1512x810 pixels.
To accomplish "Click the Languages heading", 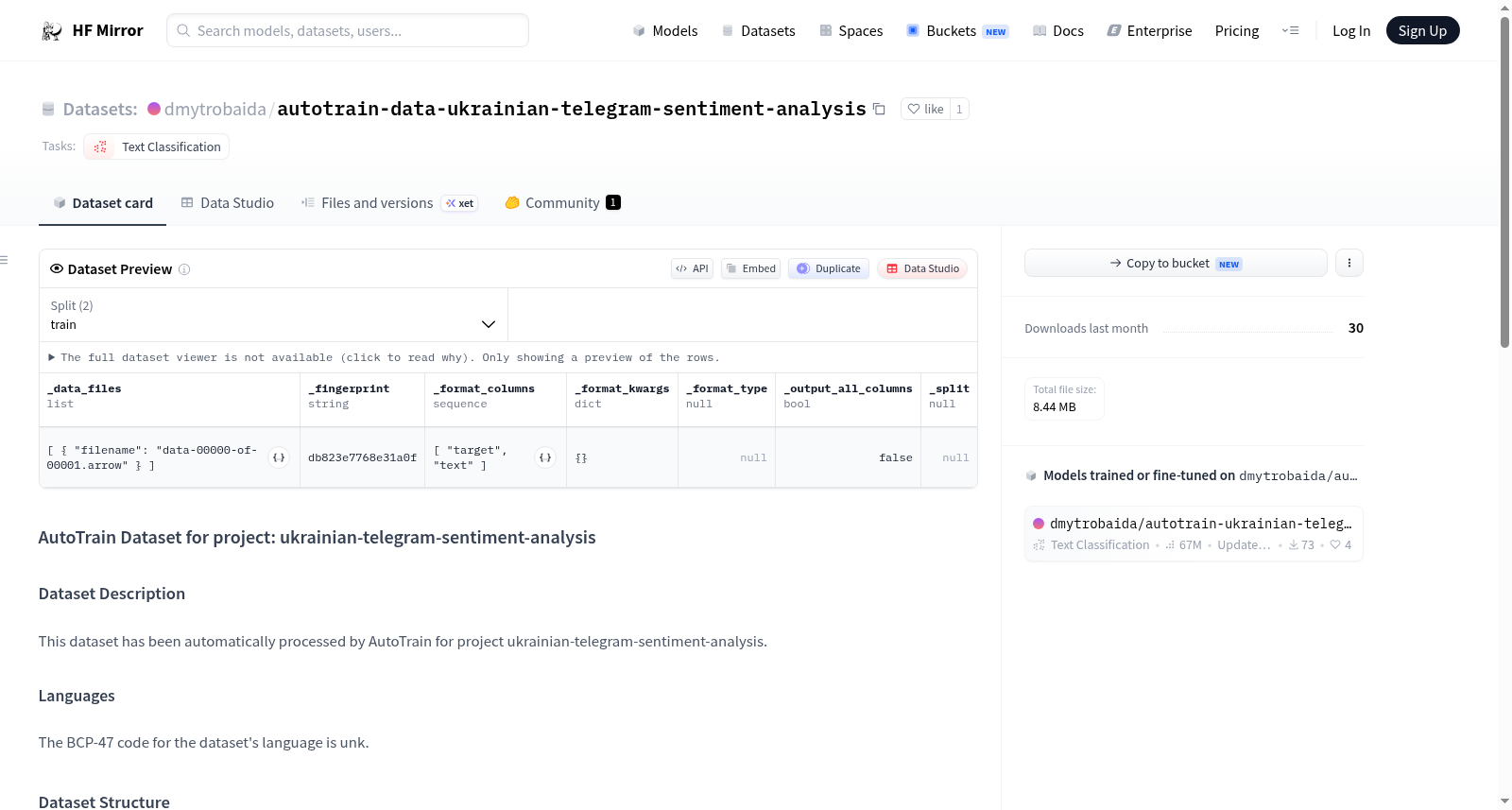I will (x=77, y=696).
